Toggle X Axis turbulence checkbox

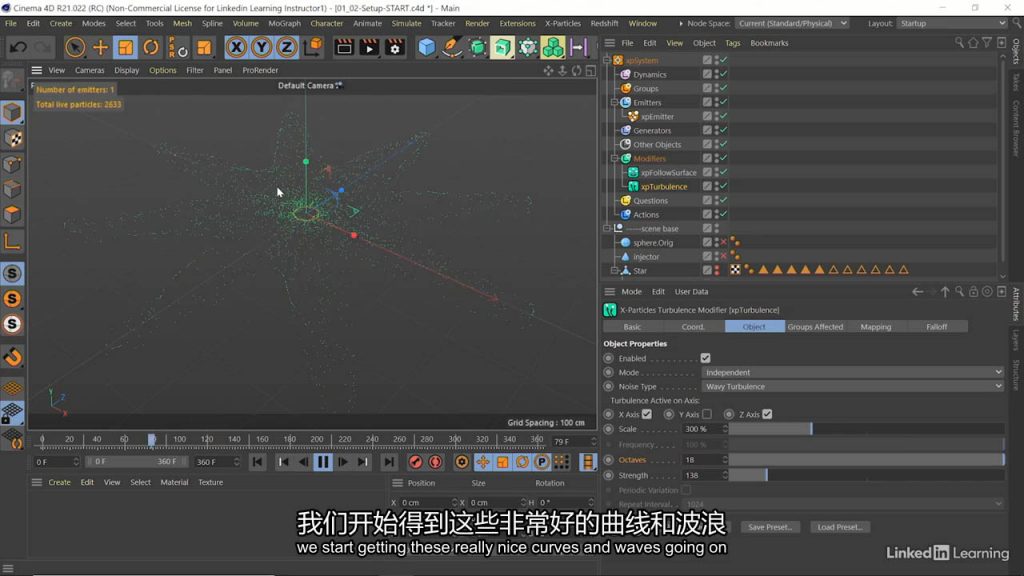pyautogui.click(x=647, y=414)
